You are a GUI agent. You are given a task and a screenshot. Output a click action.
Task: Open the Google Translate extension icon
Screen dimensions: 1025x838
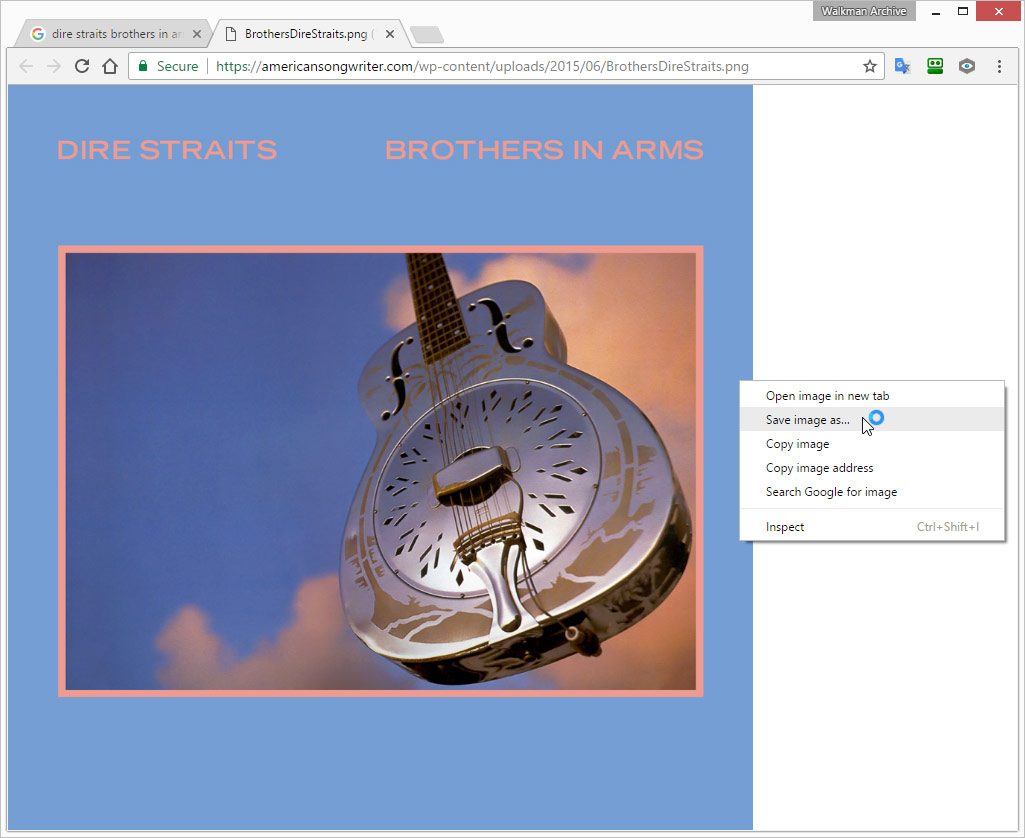coord(903,66)
